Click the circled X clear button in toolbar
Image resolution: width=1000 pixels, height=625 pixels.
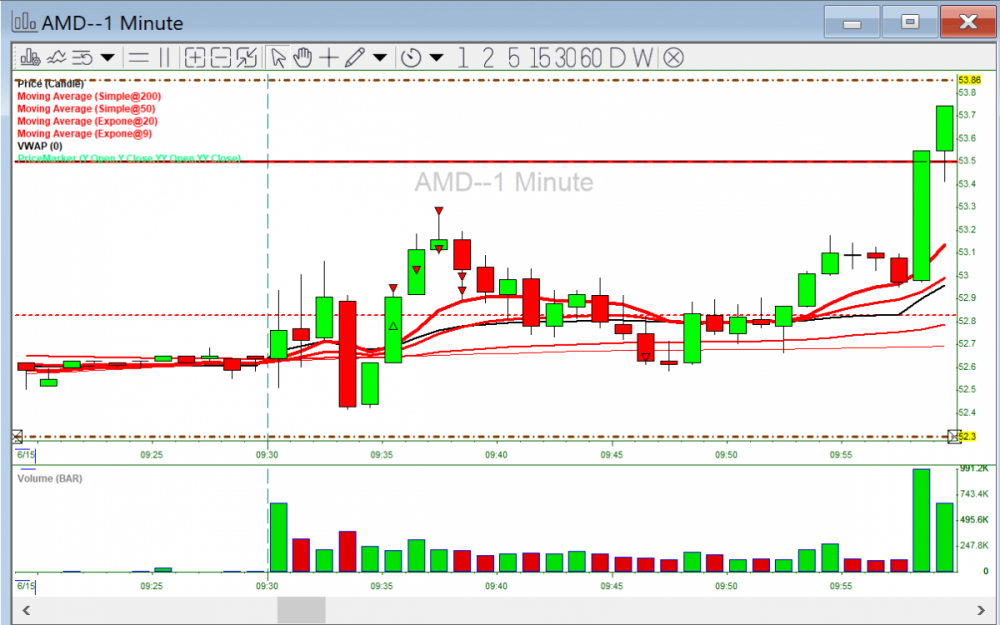pyautogui.click(x=674, y=57)
